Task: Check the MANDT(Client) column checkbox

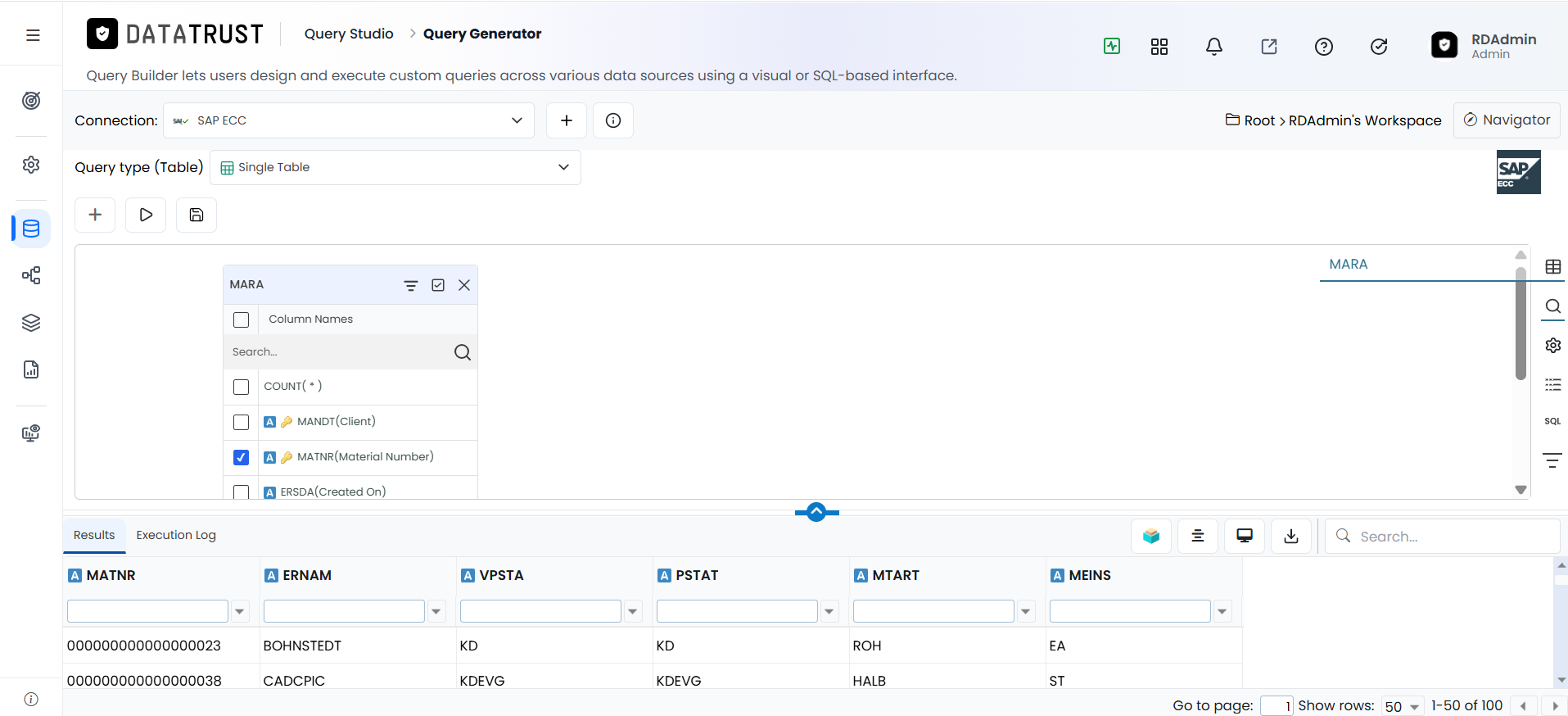Action: [241, 422]
